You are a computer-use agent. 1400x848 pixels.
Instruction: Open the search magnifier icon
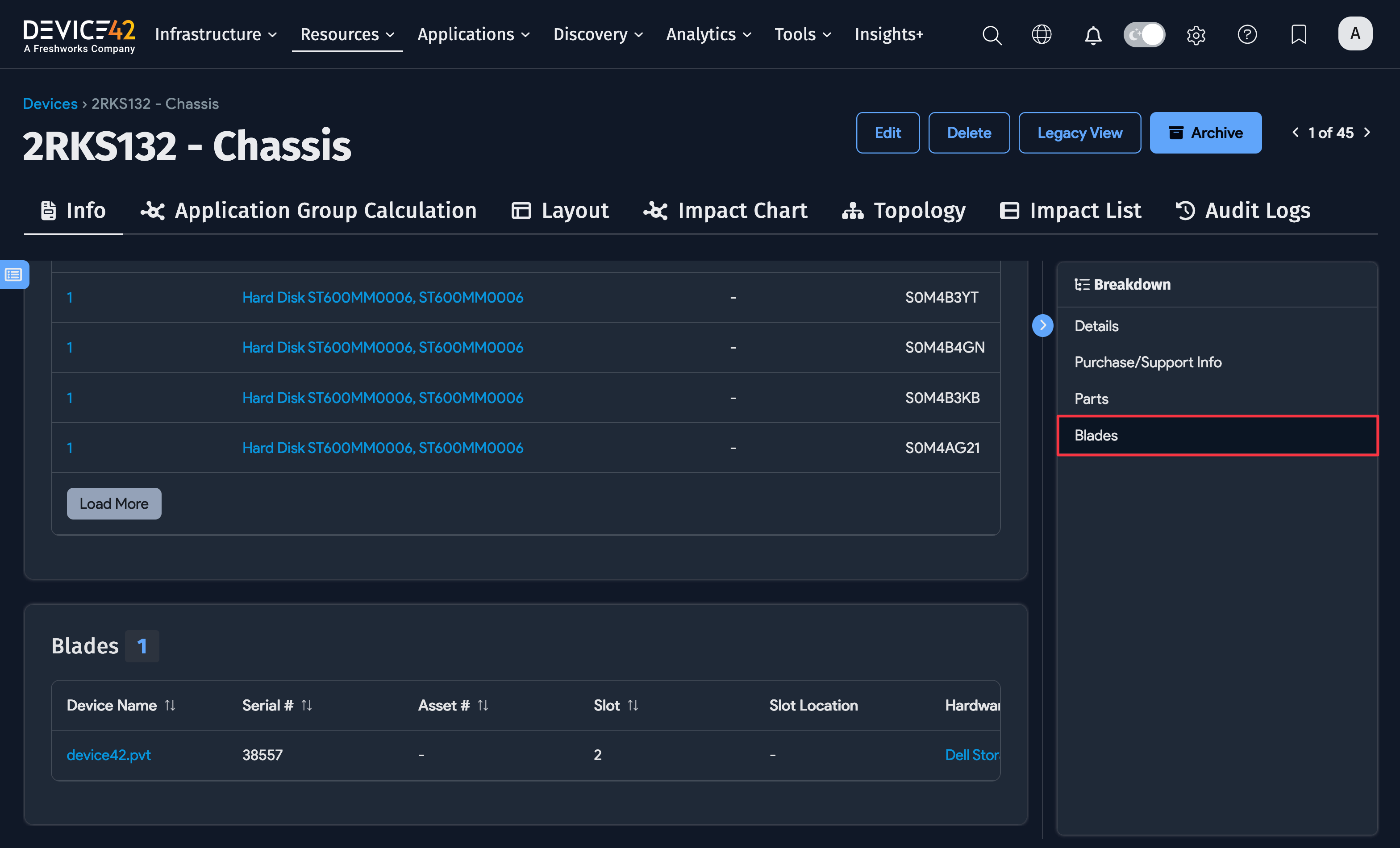tap(992, 35)
